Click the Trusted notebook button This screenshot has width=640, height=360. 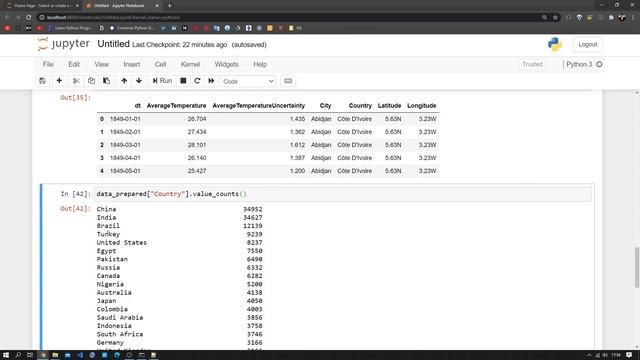click(x=532, y=64)
